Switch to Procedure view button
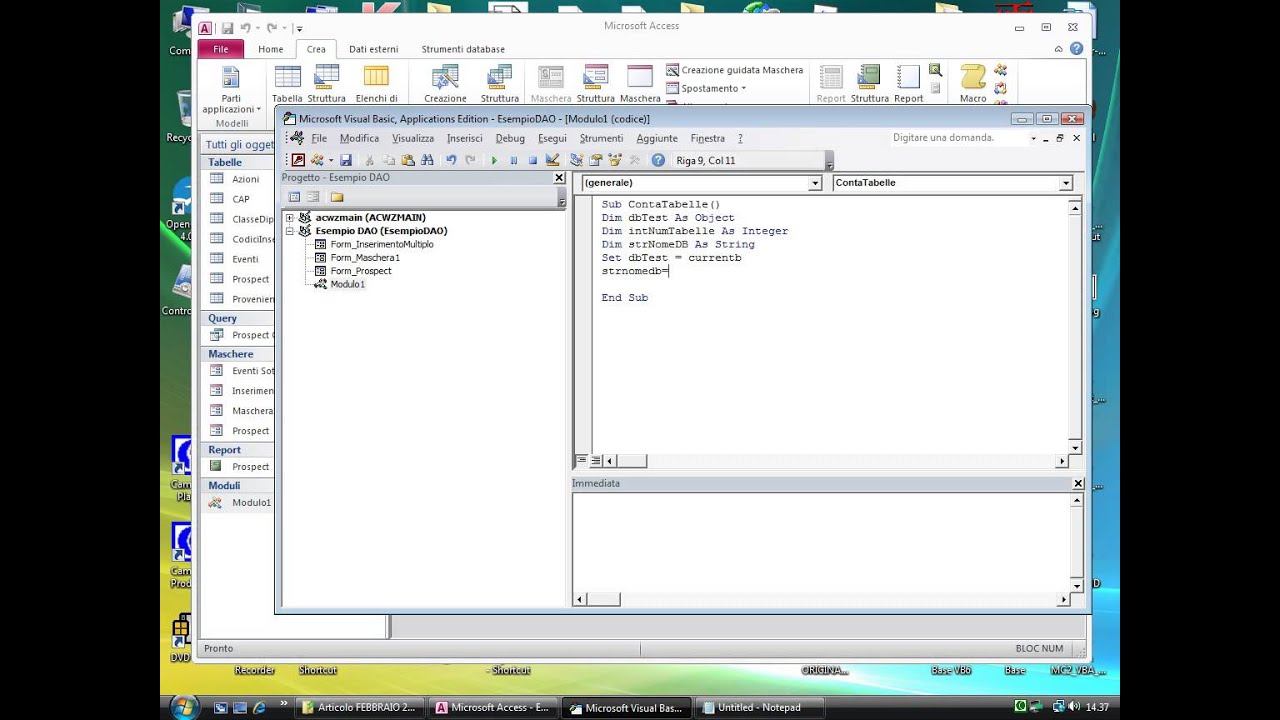The image size is (1280, 720). click(581, 461)
